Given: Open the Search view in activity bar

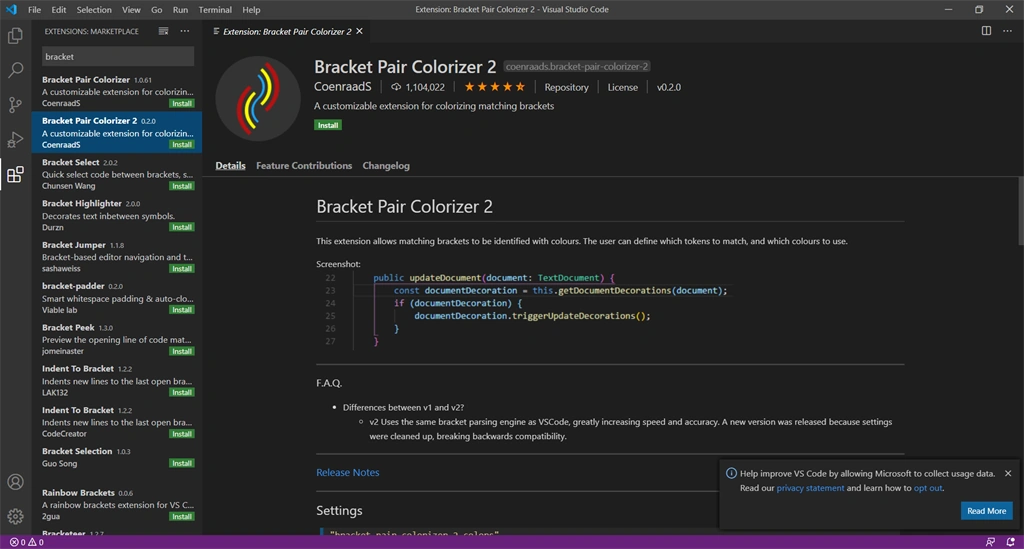Looking at the screenshot, I should [x=15, y=70].
